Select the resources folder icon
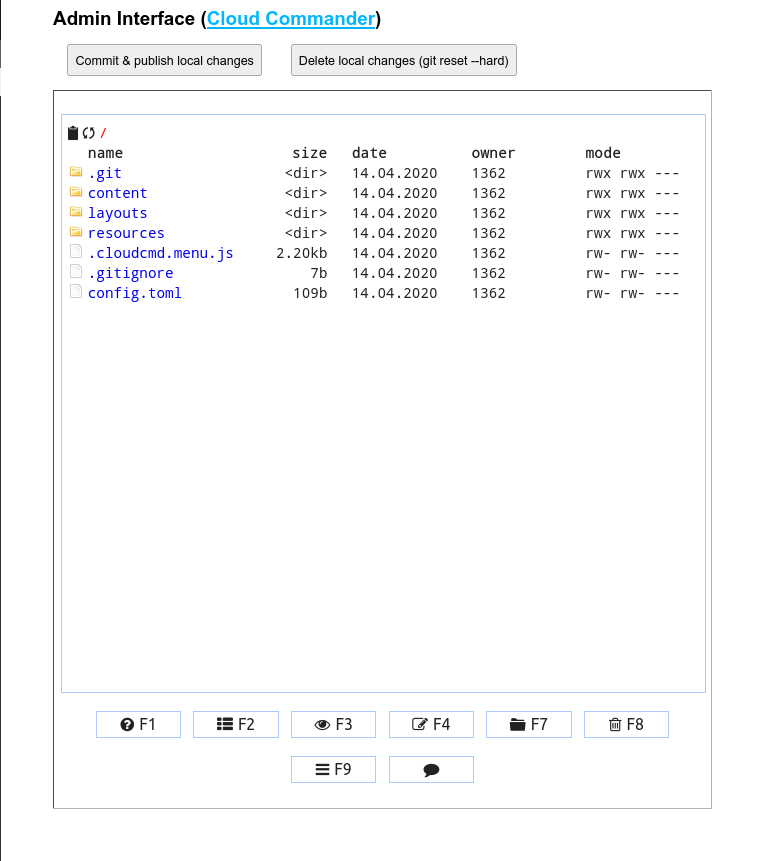 [x=76, y=232]
